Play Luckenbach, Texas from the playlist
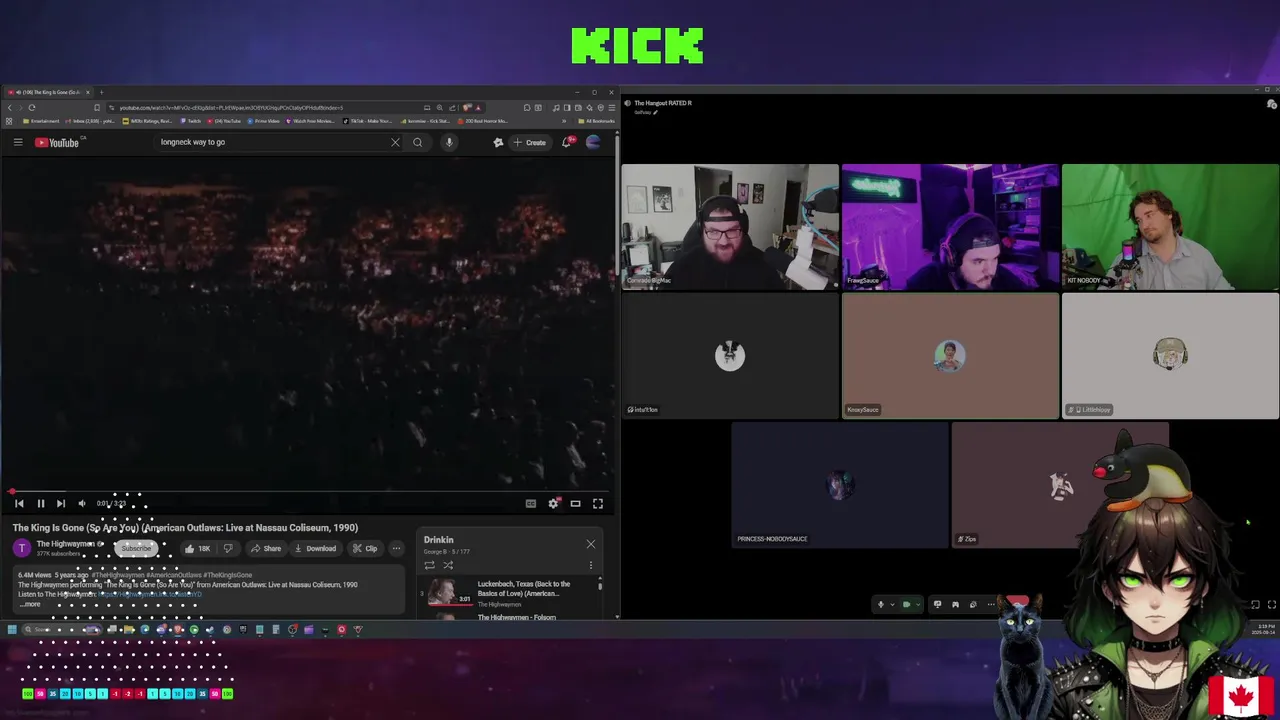The width and height of the screenshot is (1280, 720). click(x=510, y=593)
